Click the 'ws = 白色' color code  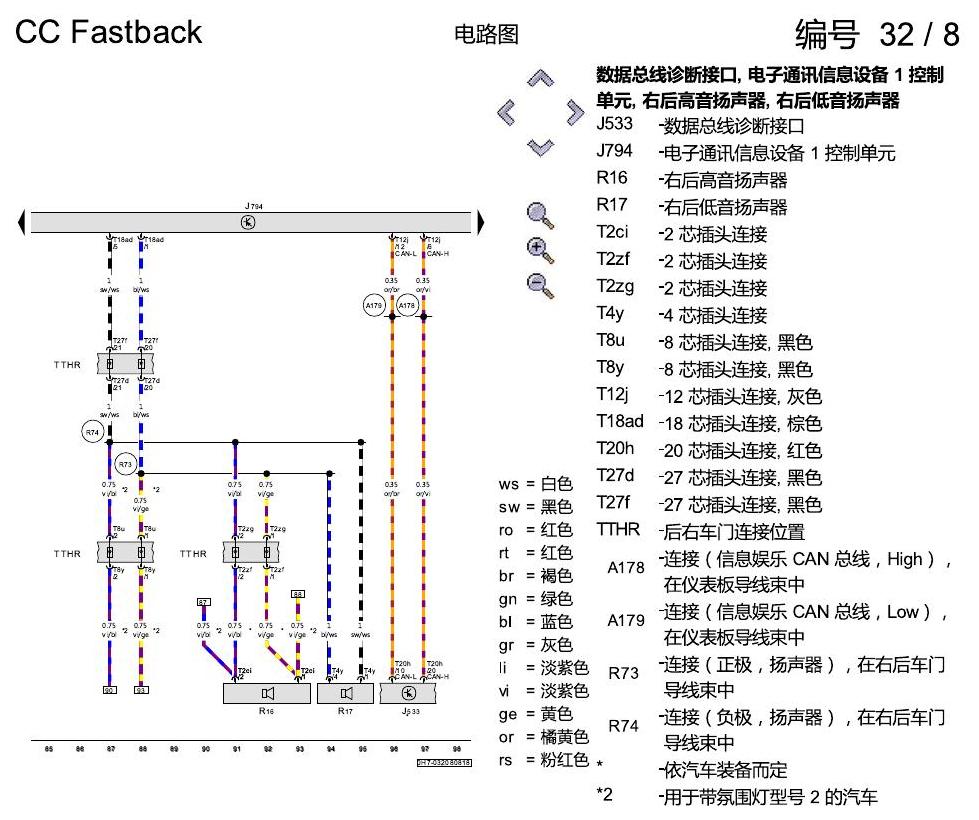click(x=536, y=484)
